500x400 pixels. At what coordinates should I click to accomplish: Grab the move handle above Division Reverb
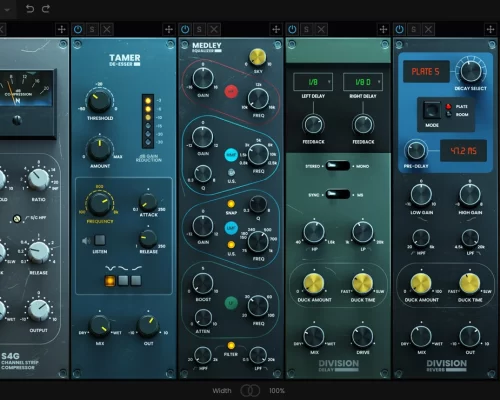[x=490, y=29]
